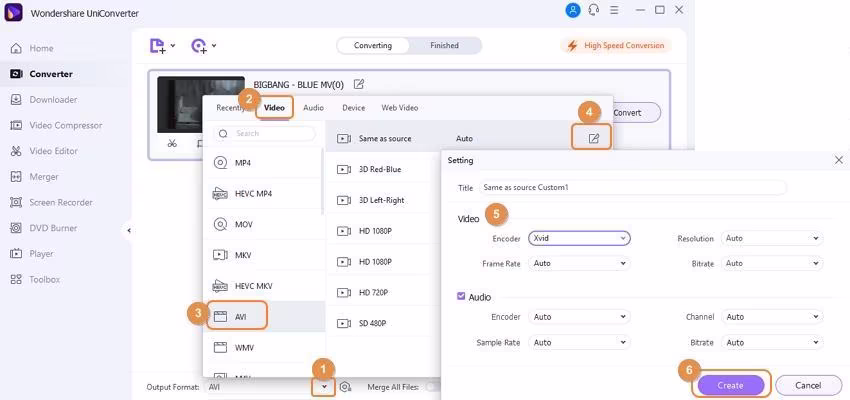The width and height of the screenshot is (850, 400).
Task: Toggle the Audio checkbox in Setting
Action: click(x=461, y=296)
